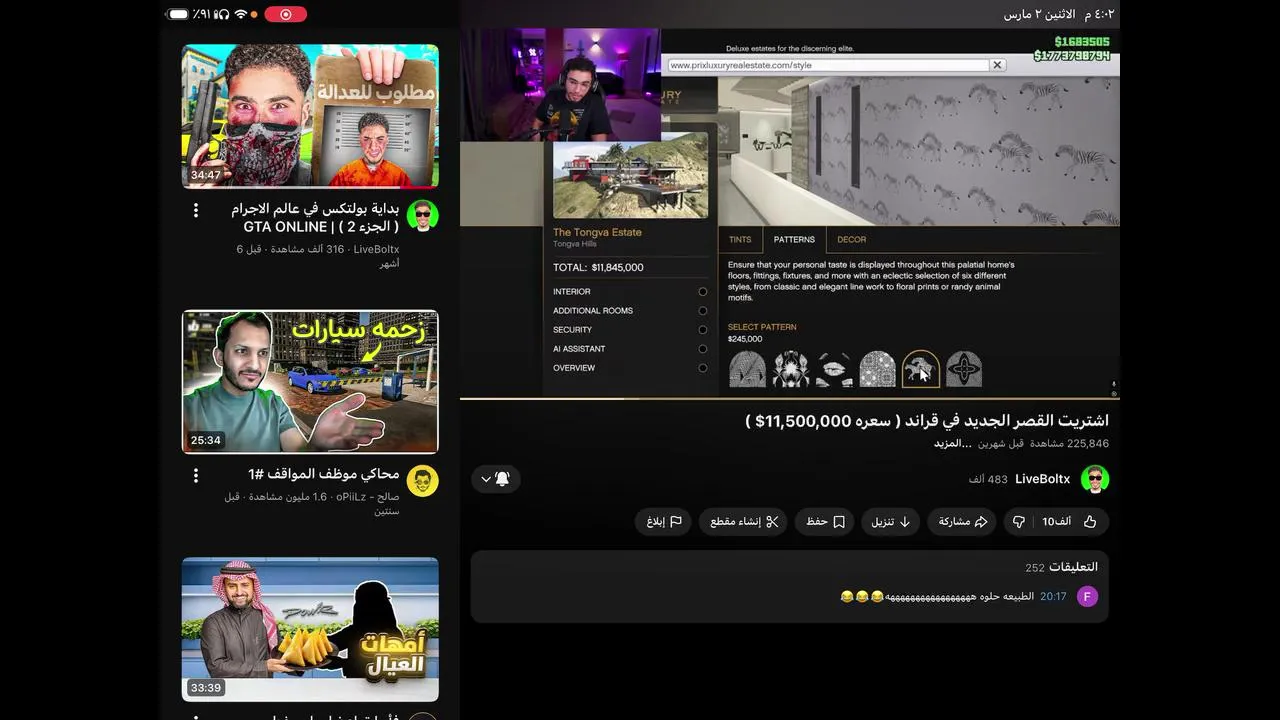Image resolution: width=1280 pixels, height=720 pixels.
Task: Tap the Wi-Fi icon in the status bar
Action: pos(240,14)
